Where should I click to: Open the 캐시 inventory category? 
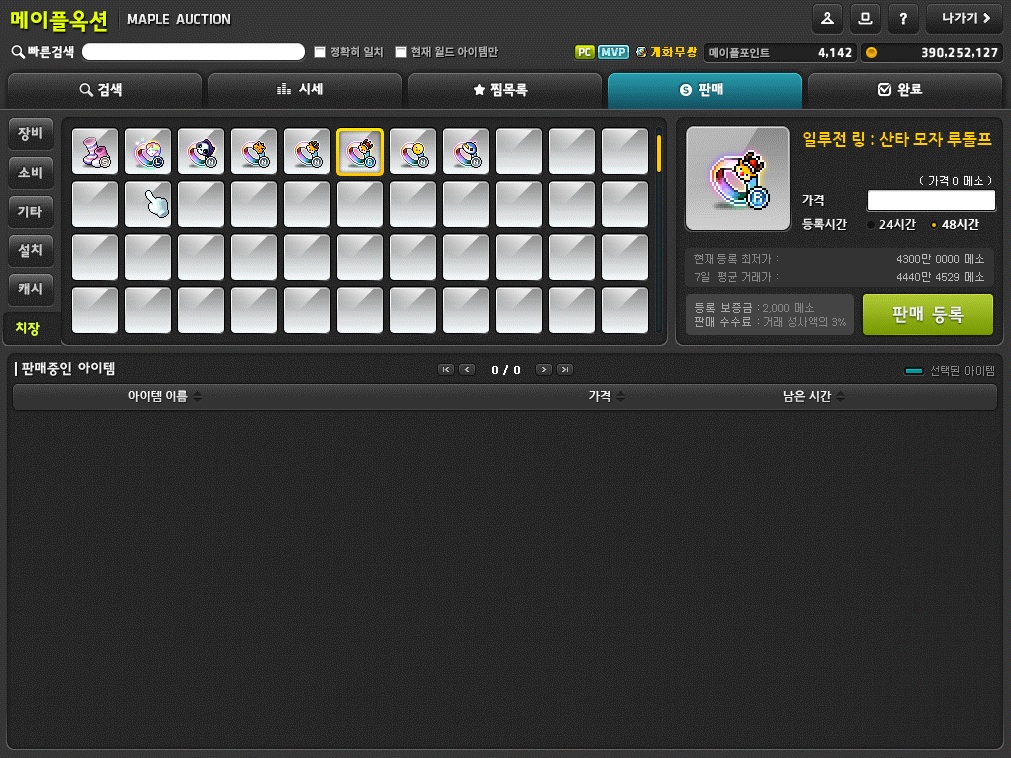(x=30, y=289)
